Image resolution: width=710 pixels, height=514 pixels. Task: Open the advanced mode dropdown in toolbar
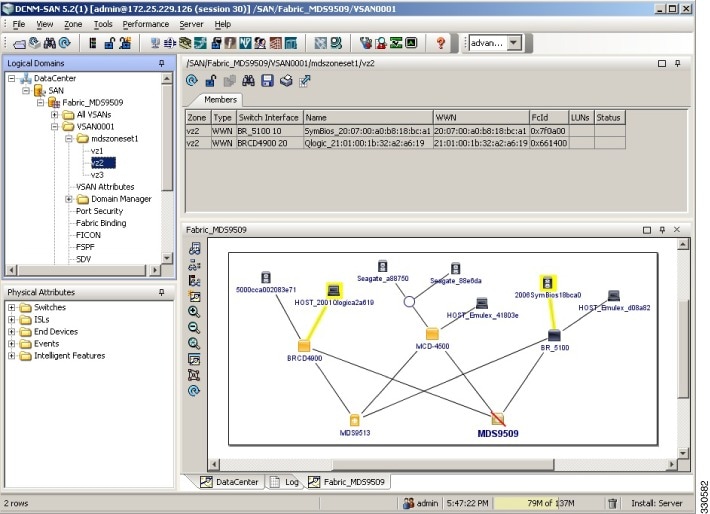[513, 43]
